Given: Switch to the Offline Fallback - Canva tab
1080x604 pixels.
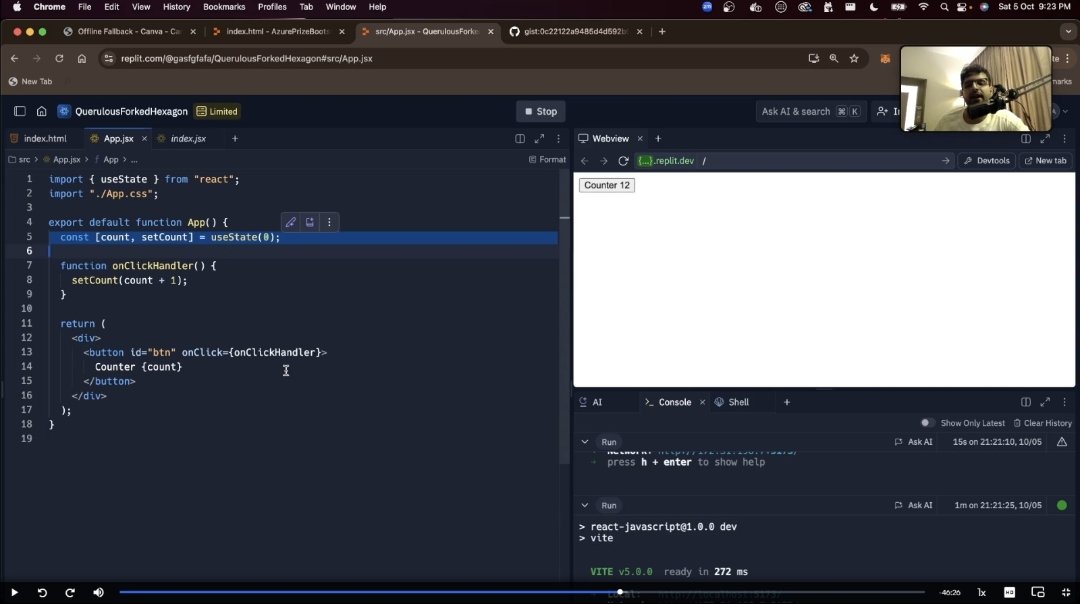Looking at the screenshot, I should point(128,32).
